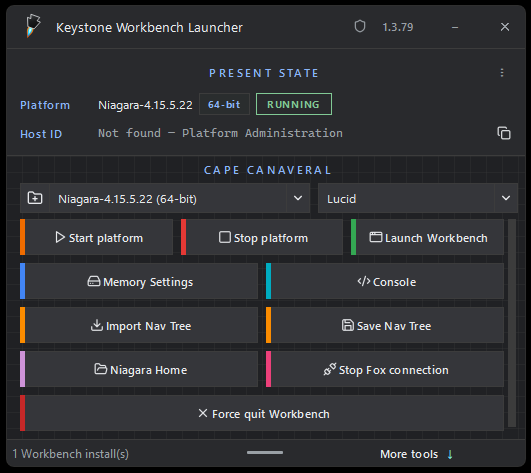Click the Host ID label
Screen dimensions: 531x473
41,134
